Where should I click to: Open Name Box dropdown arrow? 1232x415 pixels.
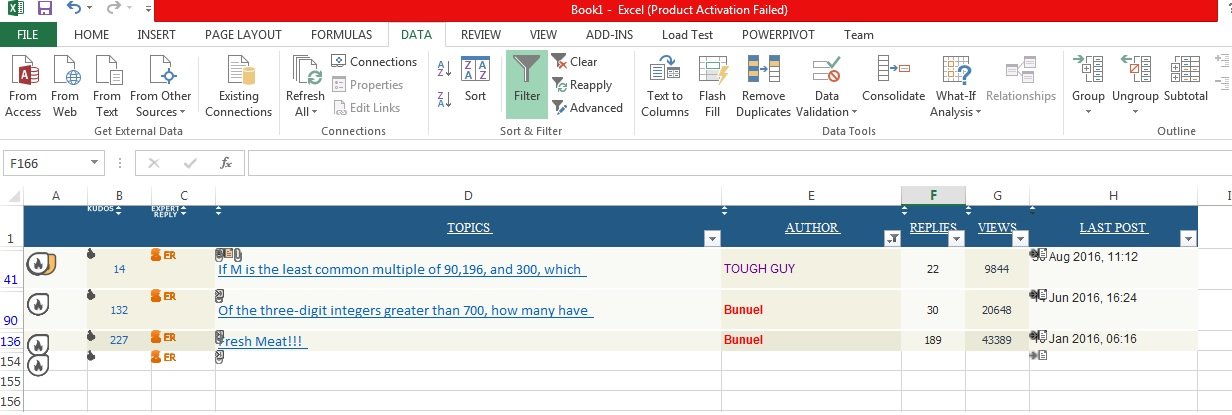95,163
